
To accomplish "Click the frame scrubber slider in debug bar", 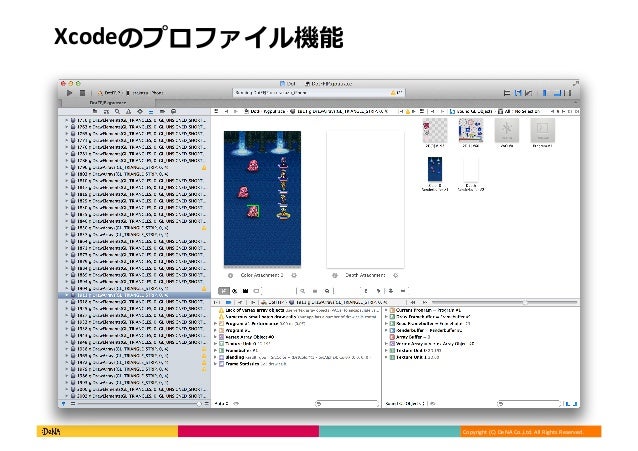I will 505,302.
